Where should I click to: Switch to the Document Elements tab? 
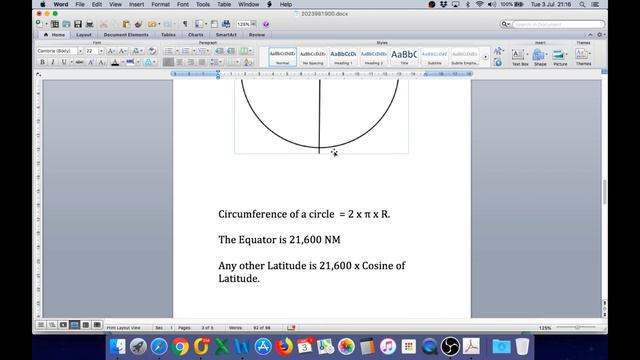click(x=126, y=35)
